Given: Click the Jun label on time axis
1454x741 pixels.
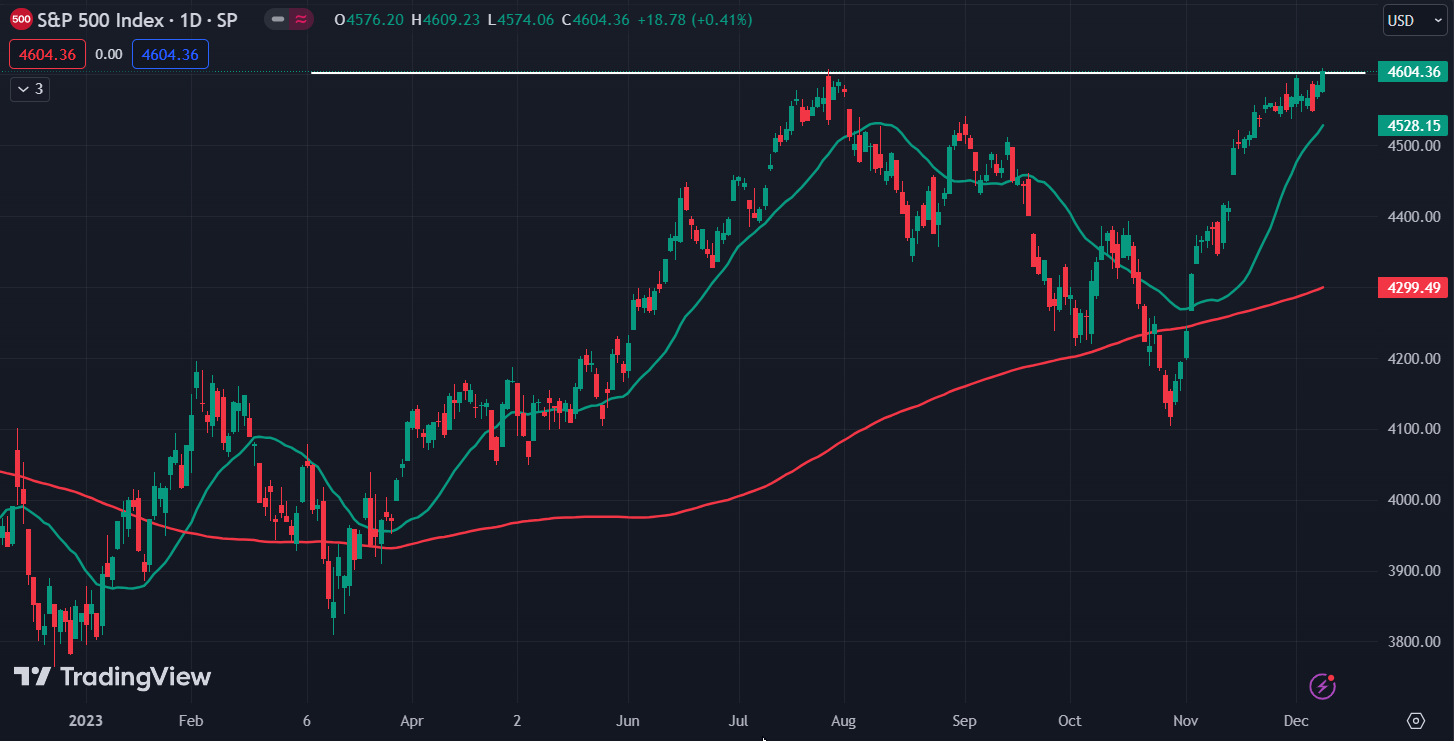Looking at the screenshot, I should click(628, 720).
